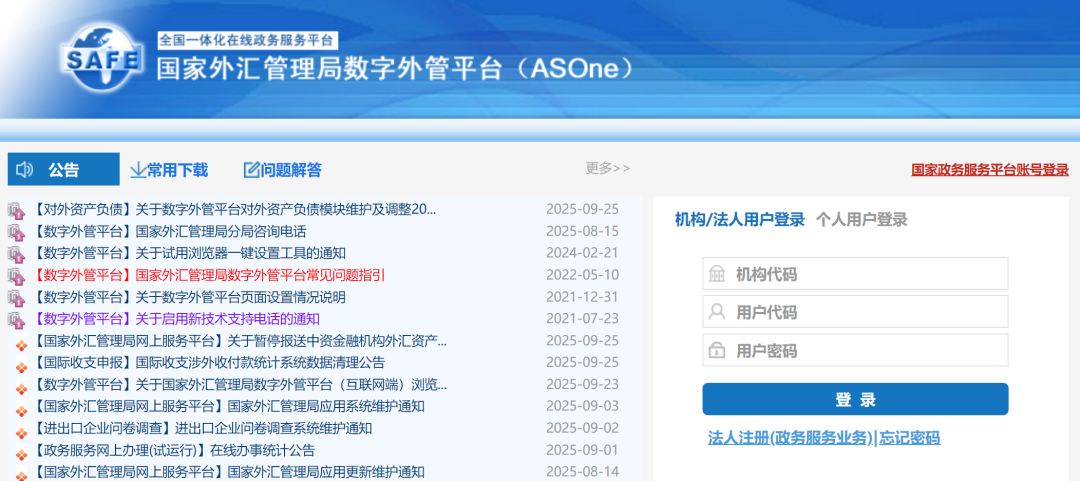Focus the 用户代码 input field

[855, 312]
